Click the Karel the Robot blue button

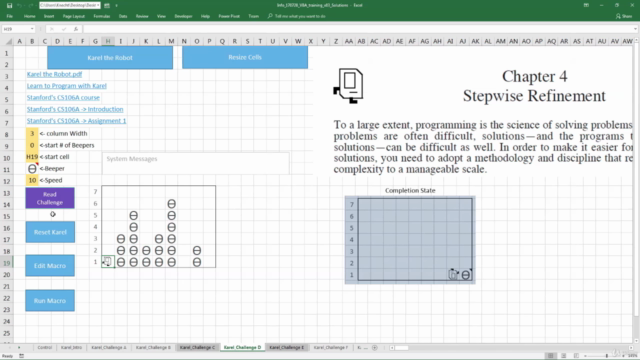point(110,58)
